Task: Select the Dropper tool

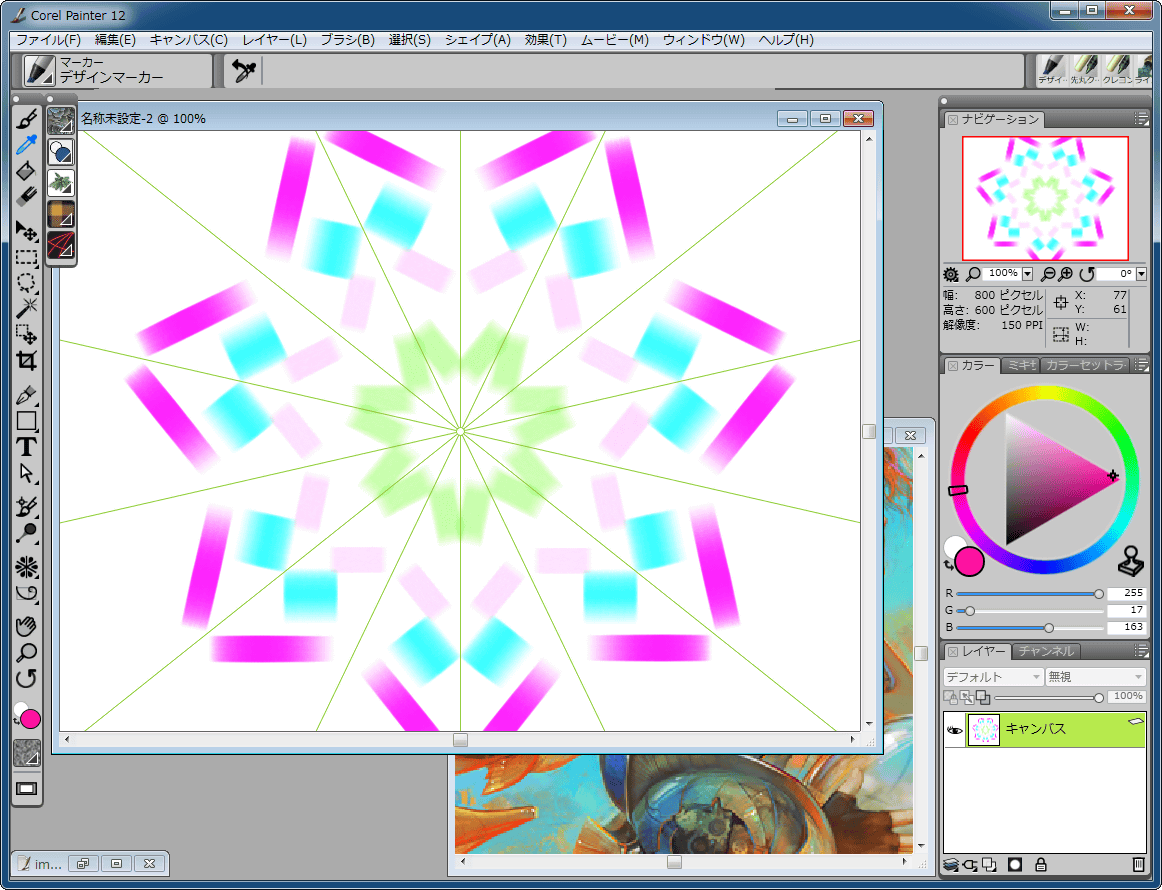Action: click(26, 145)
